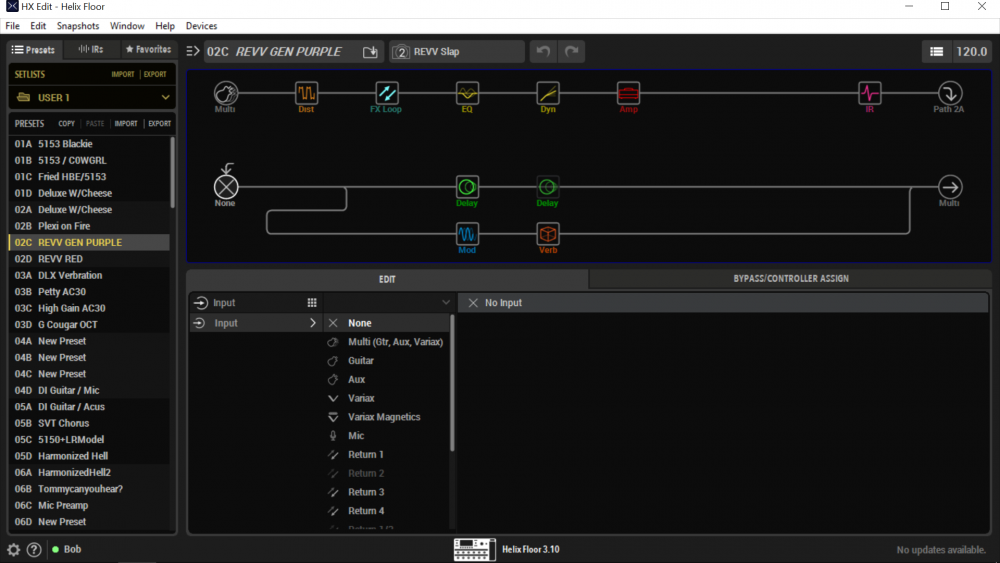The image size is (1000, 563).
Task: Select the Dyn dynamics block
Action: pyautogui.click(x=548, y=93)
